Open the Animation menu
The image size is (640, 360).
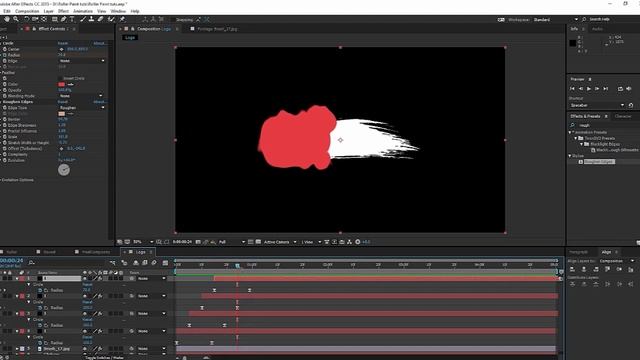tap(83, 11)
